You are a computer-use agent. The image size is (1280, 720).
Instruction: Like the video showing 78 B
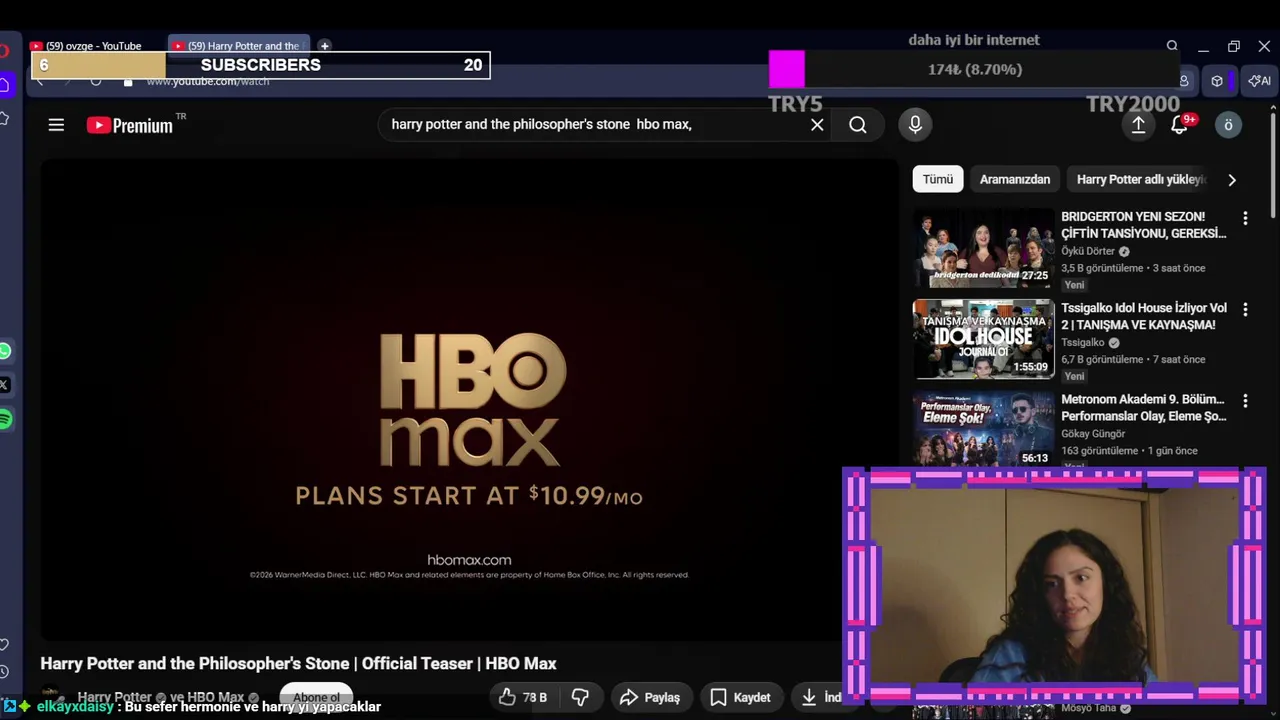[523, 697]
